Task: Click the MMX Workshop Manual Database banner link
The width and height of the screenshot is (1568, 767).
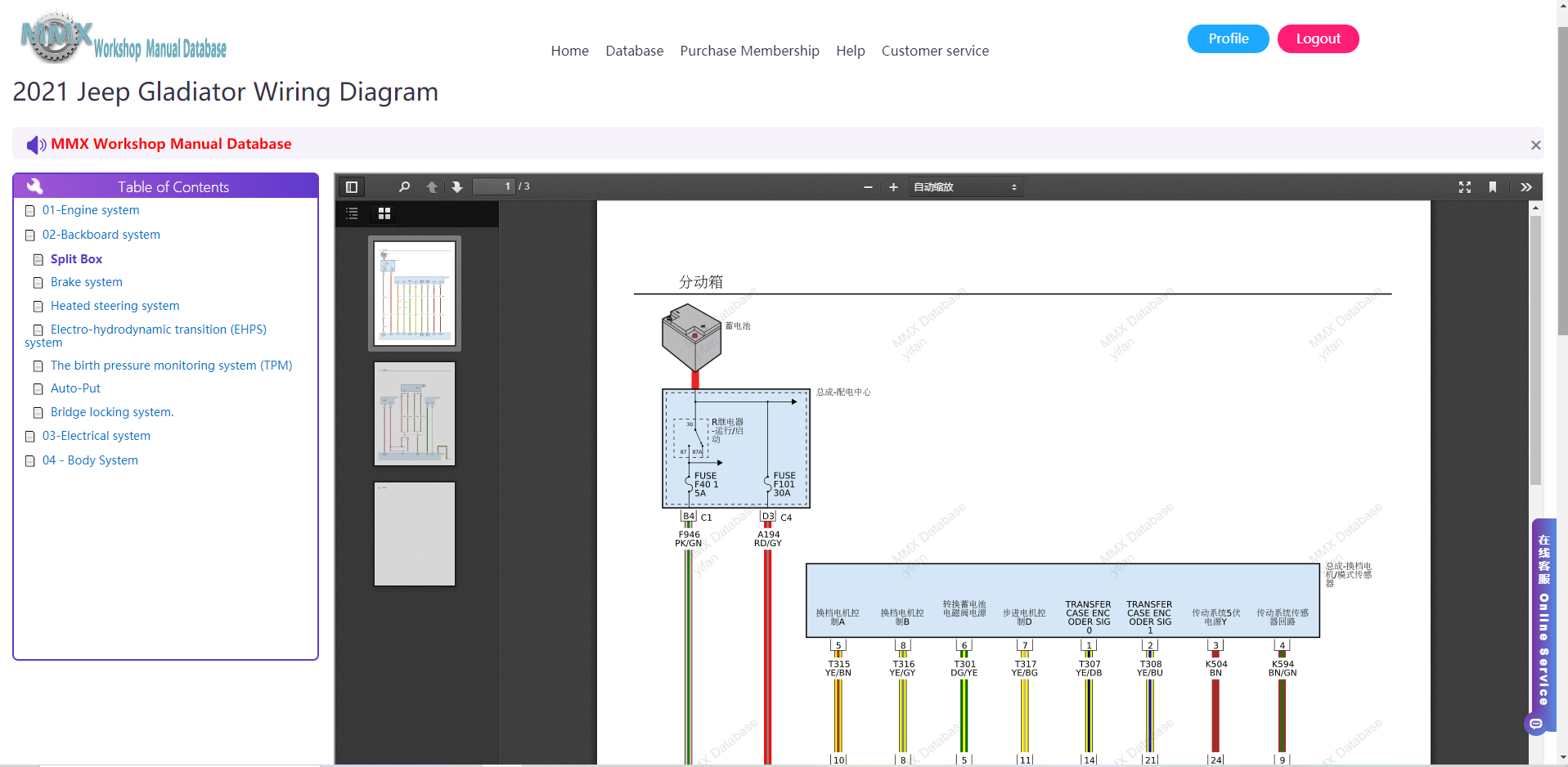Action: point(171,144)
